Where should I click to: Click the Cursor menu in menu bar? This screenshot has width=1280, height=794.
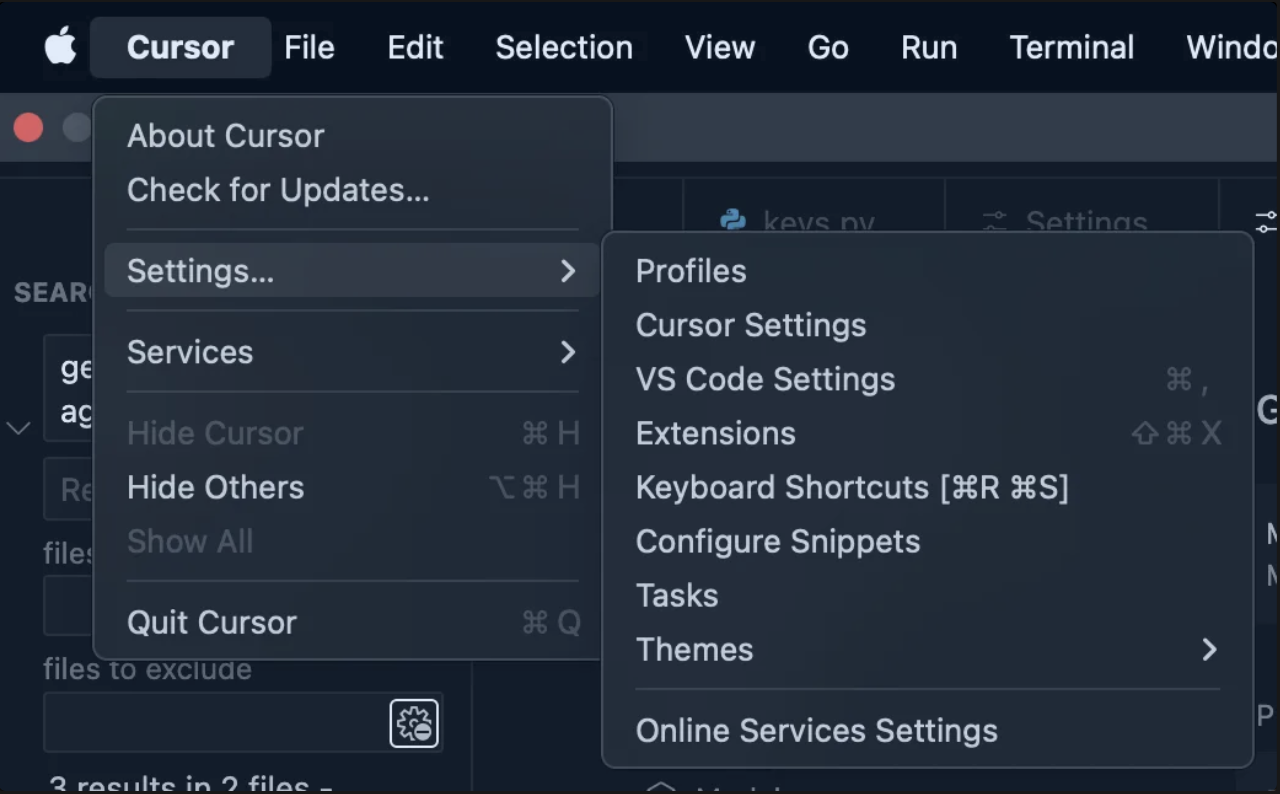(181, 47)
